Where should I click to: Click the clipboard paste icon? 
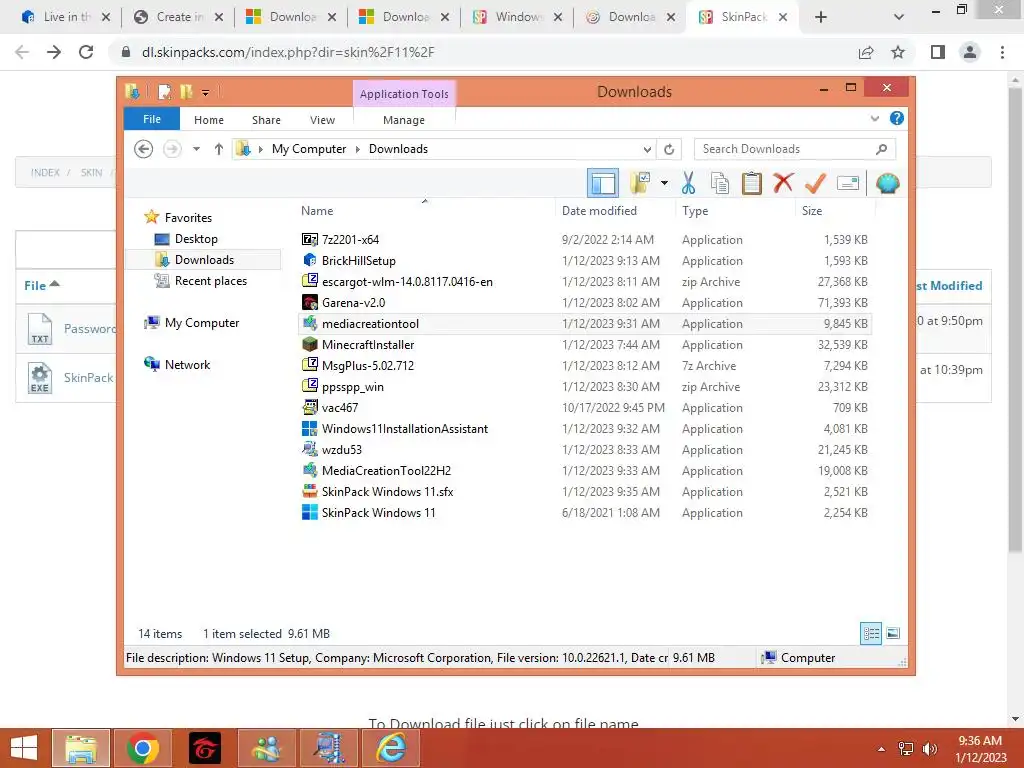752,184
